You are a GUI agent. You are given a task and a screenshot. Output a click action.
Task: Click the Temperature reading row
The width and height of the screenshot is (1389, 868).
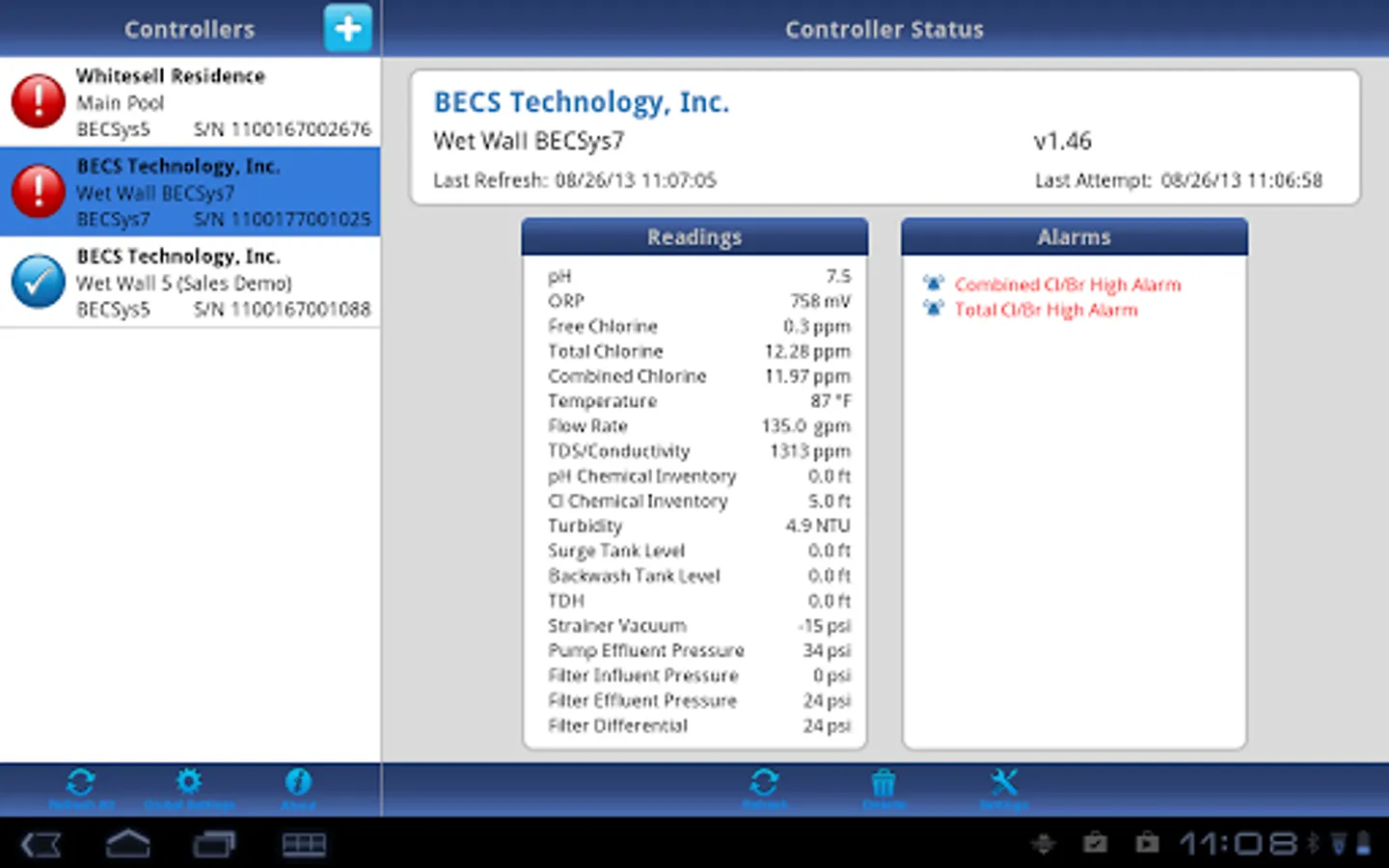[699, 401]
